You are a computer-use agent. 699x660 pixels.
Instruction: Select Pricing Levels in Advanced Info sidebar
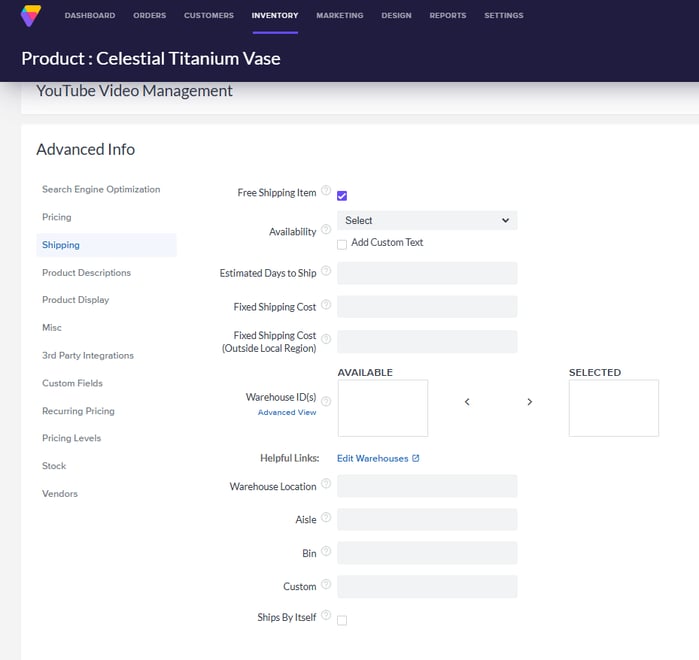(x=71, y=438)
